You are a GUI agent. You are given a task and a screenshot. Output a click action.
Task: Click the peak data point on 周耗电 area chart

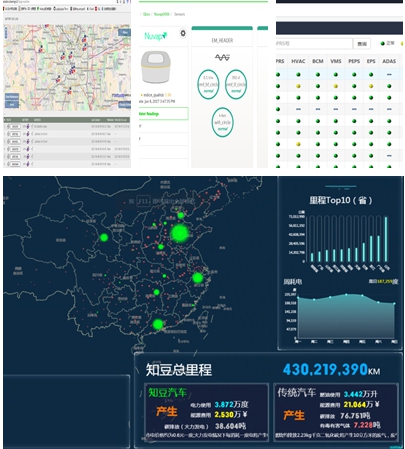[x=346, y=294]
